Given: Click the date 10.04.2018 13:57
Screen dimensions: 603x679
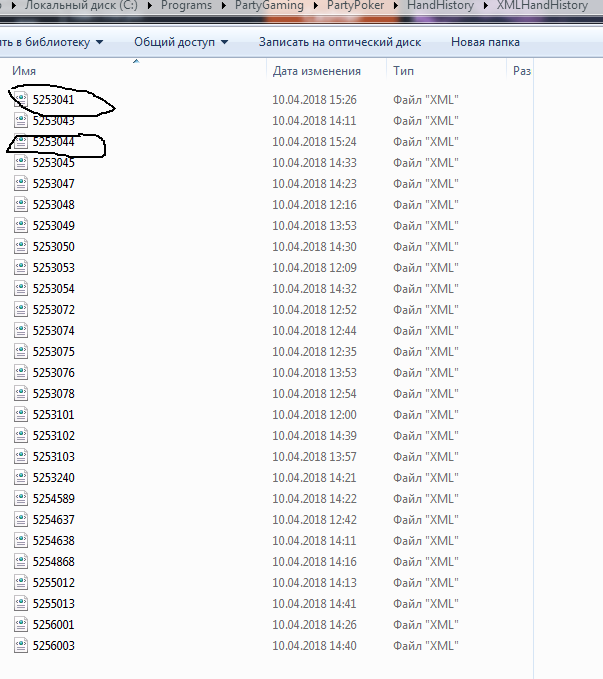Looking at the screenshot, I should click(x=314, y=456).
